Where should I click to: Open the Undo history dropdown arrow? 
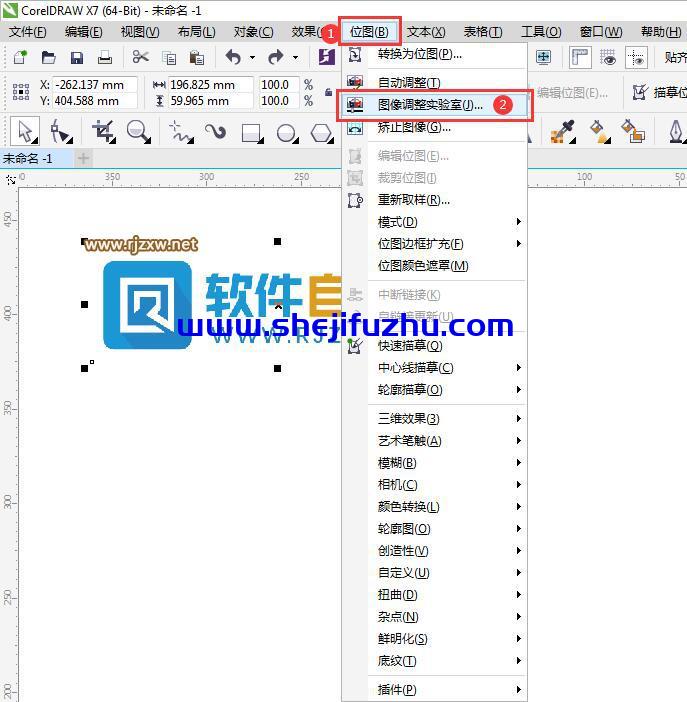253,58
